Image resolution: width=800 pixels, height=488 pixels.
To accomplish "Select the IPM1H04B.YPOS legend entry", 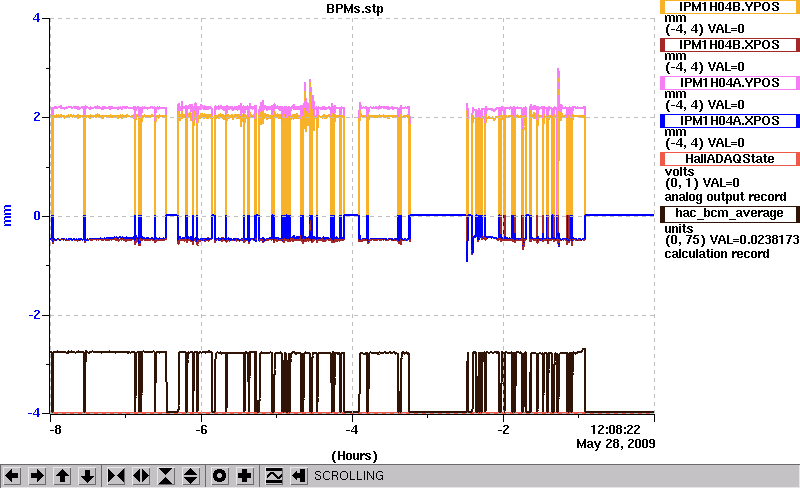I will (730, 7).
